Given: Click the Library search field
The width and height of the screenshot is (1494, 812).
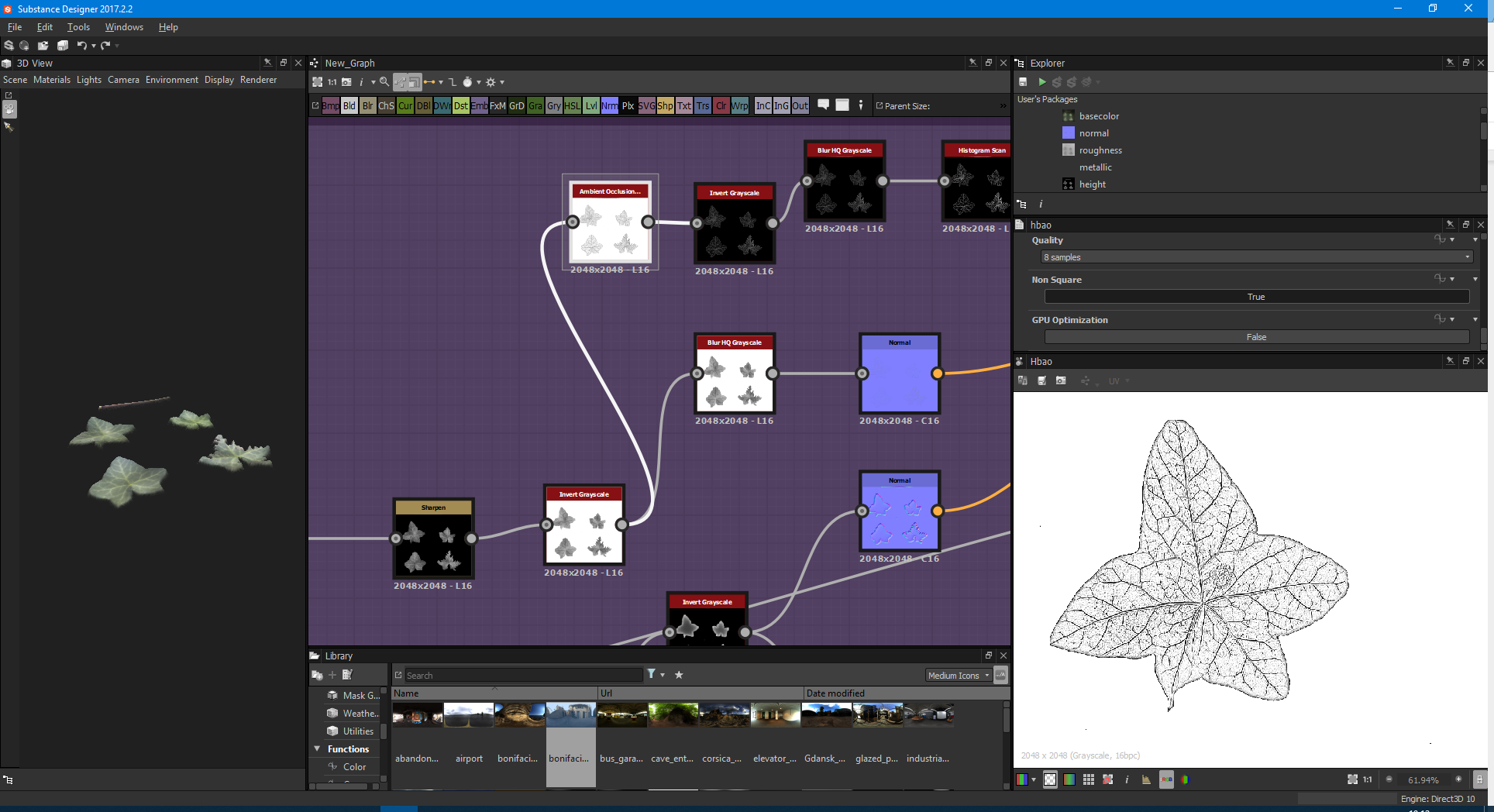Looking at the screenshot, I should click(x=523, y=676).
